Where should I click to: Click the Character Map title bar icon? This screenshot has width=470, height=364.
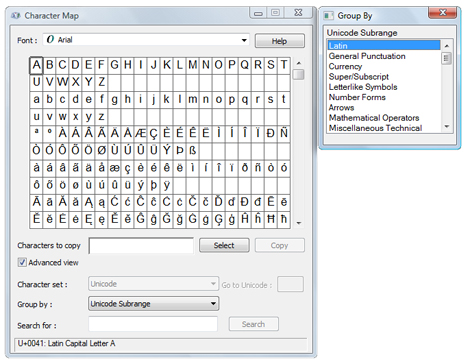pyautogui.click(x=16, y=16)
